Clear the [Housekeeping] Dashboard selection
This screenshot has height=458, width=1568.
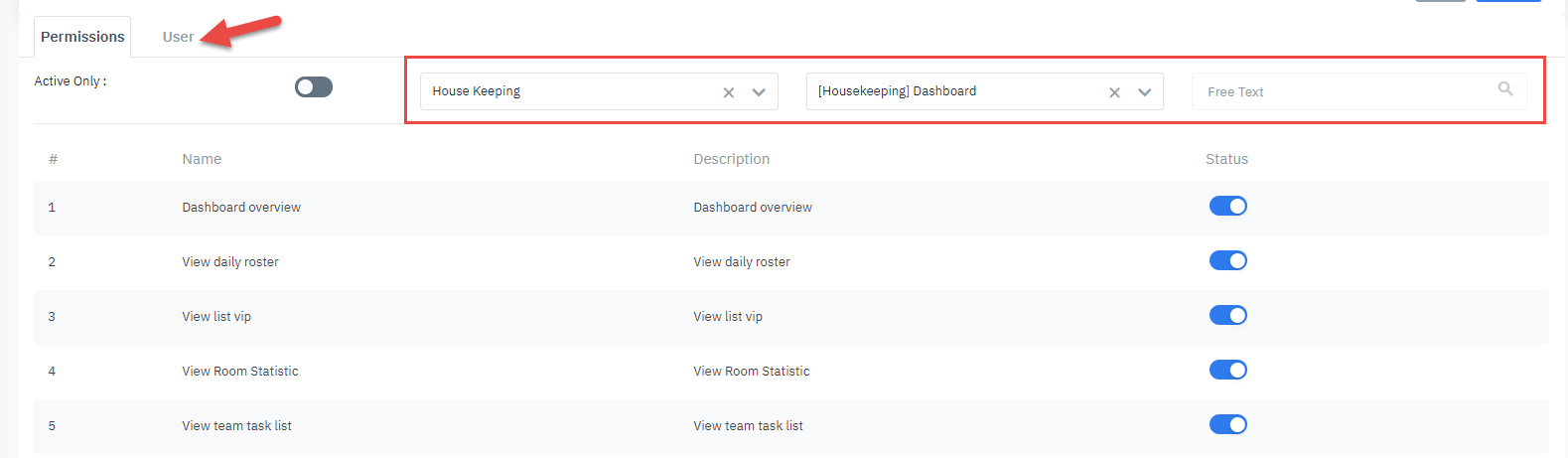(1114, 92)
